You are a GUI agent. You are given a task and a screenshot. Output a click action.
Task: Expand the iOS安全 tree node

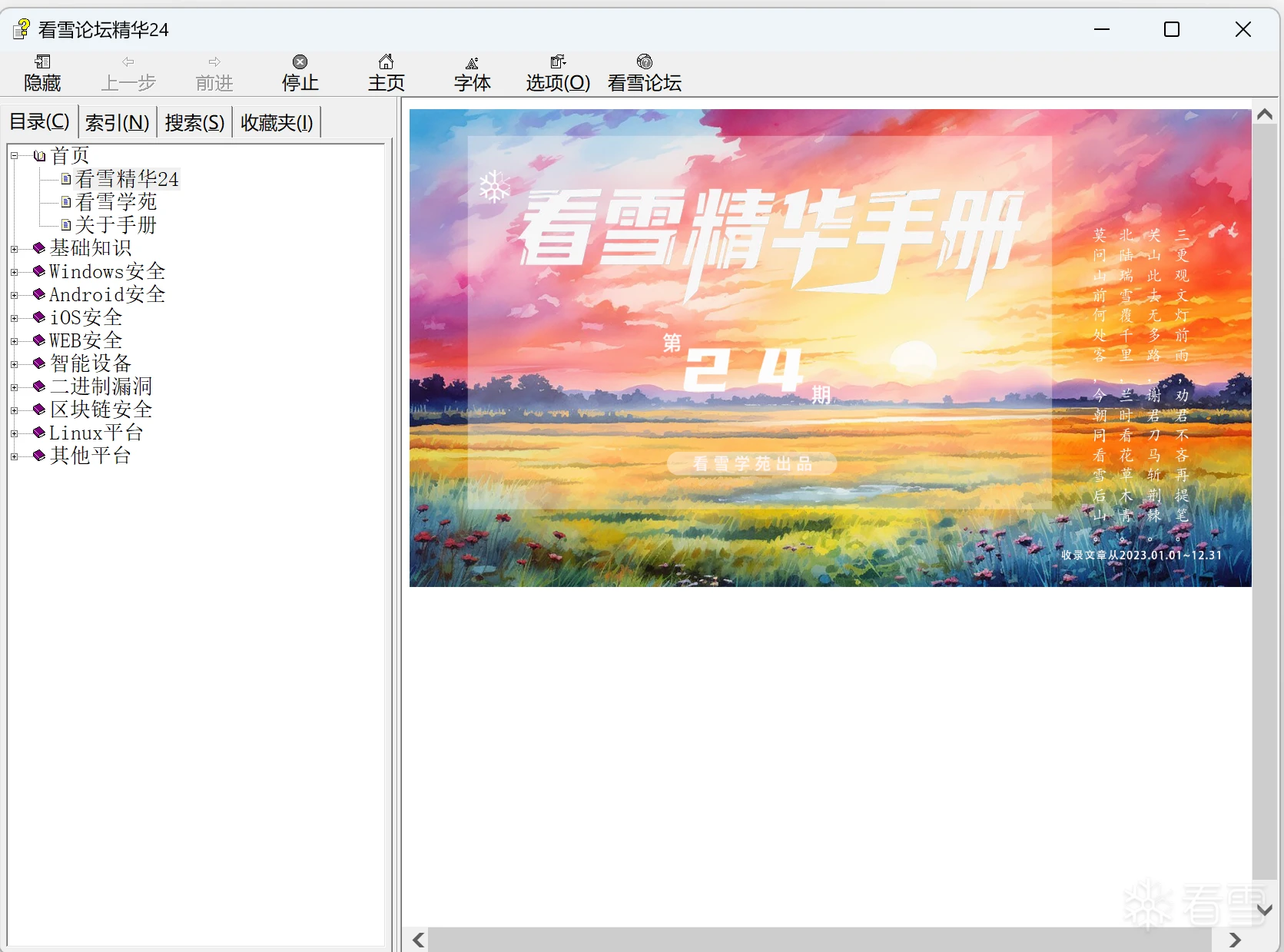click(x=14, y=318)
